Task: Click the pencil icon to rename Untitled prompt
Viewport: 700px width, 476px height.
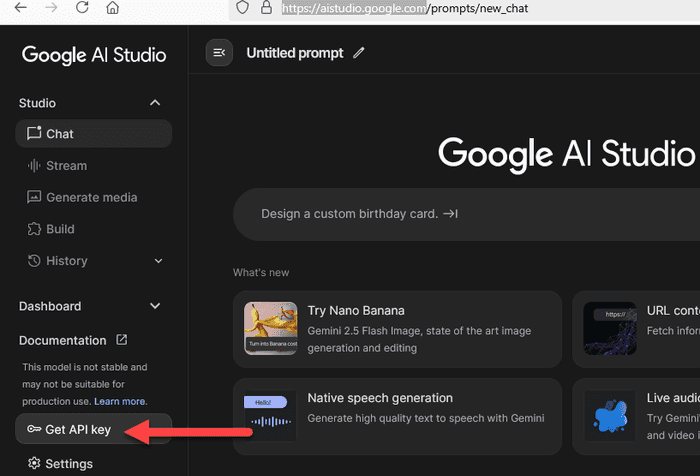Action: click(360, 53)
